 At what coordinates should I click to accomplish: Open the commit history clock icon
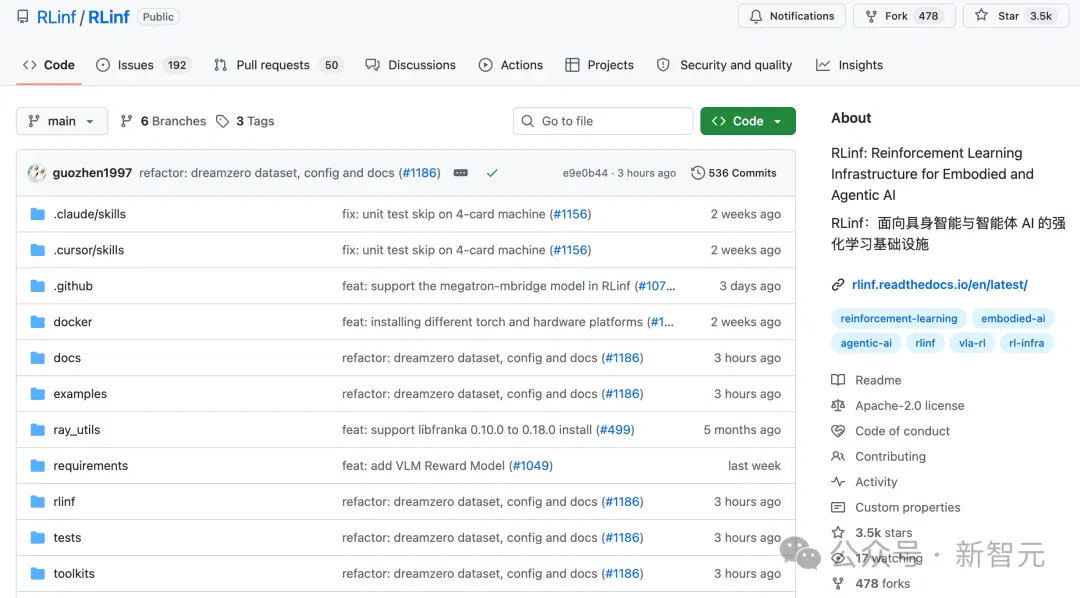(698, 173)
